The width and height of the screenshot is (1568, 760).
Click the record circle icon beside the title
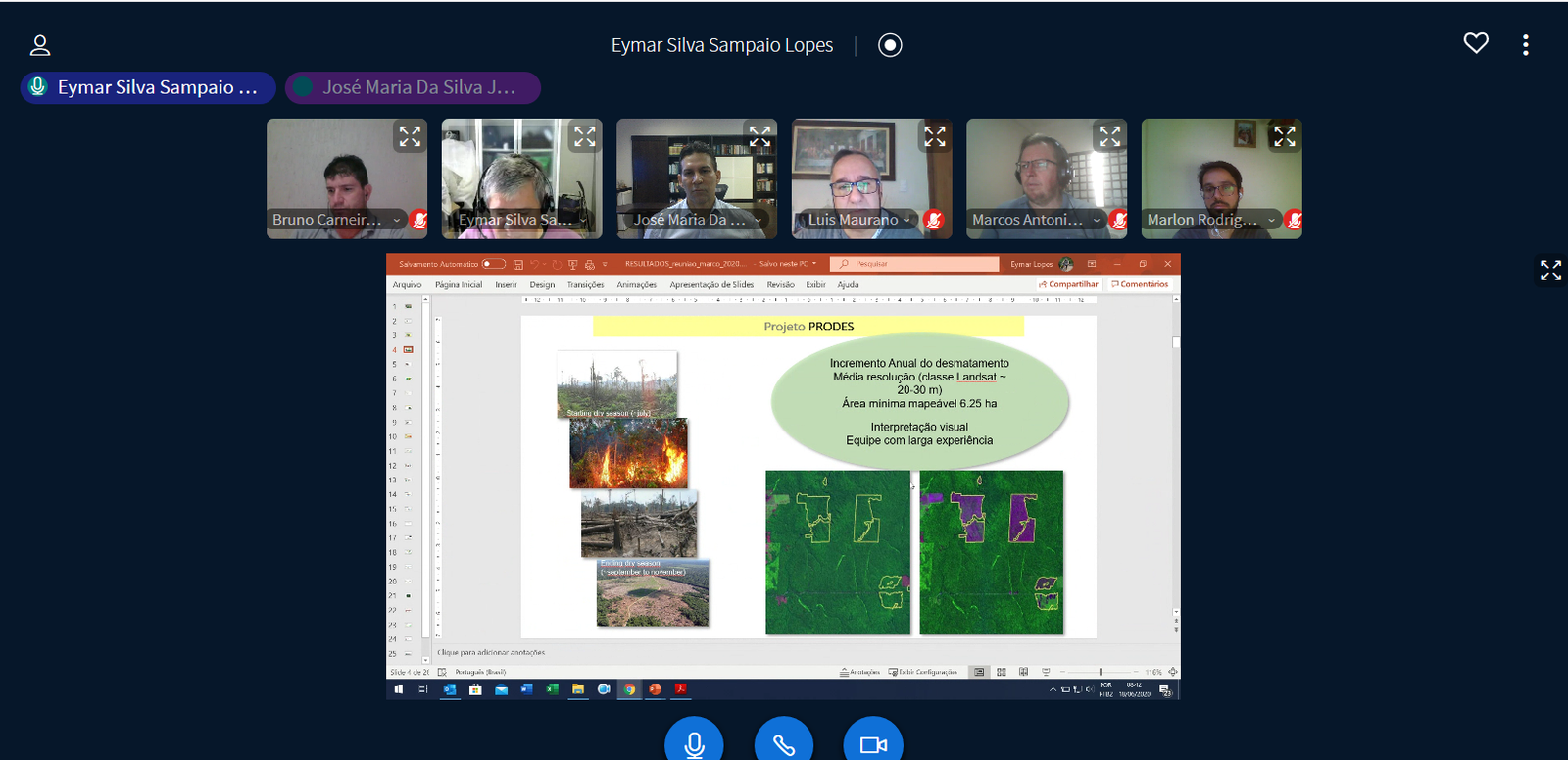click(x=890, y=45)
